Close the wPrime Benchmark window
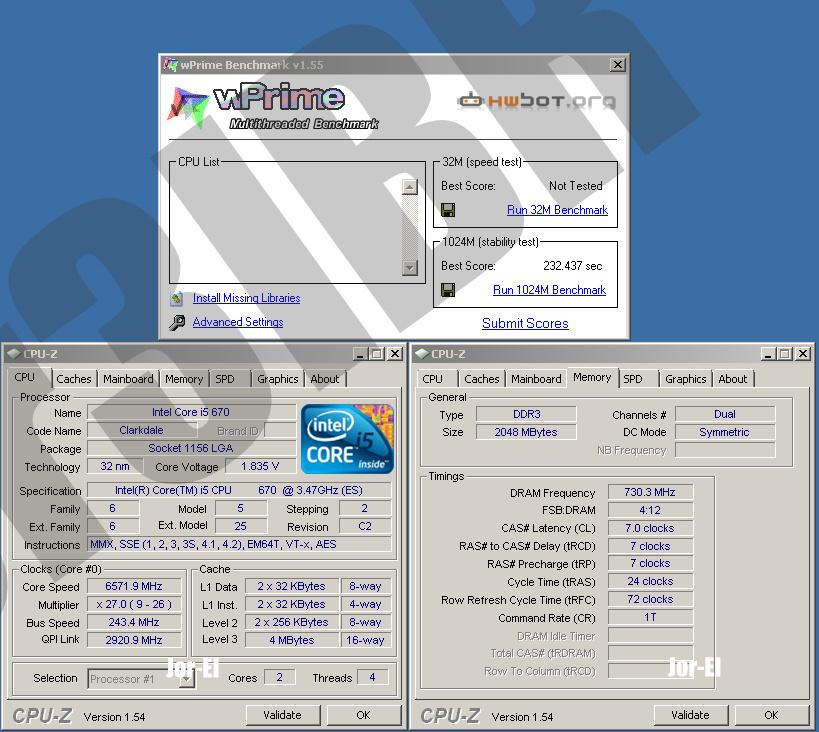Screen dimensions: 819x732 pyautogui.click(x=617, y=64)
